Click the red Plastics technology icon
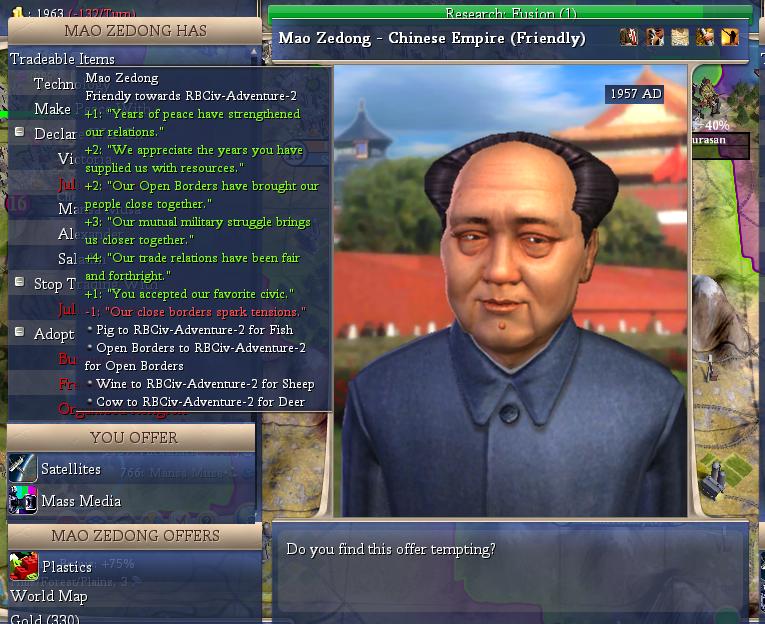 pos(24,566)
